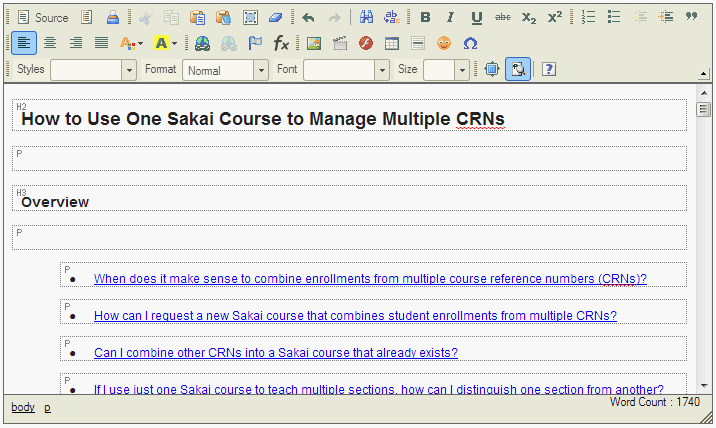
Task: Insert an anchor with the flag icon
Action: (x=255, y=44)
